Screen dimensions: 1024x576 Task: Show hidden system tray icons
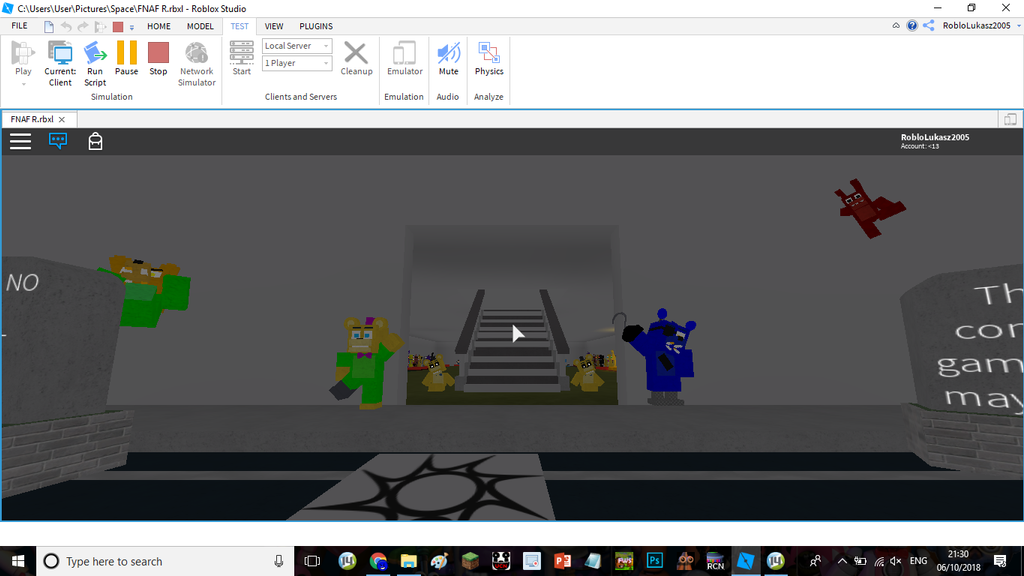[842, 561]
